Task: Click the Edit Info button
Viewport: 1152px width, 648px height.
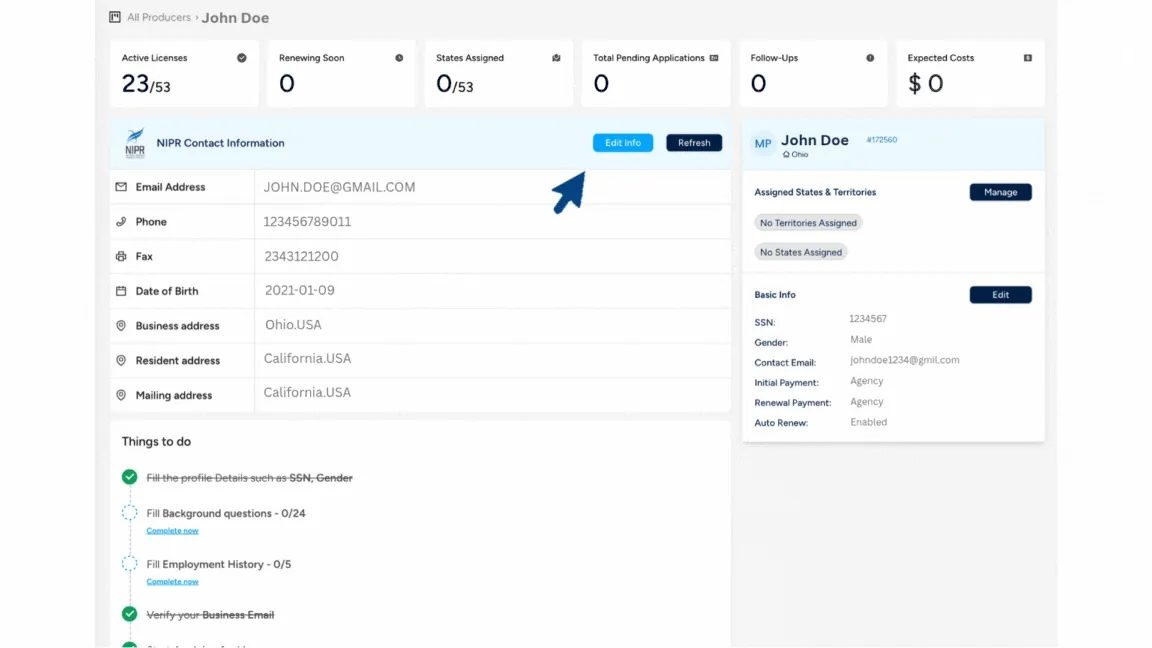Action: [x=623, y=143]
